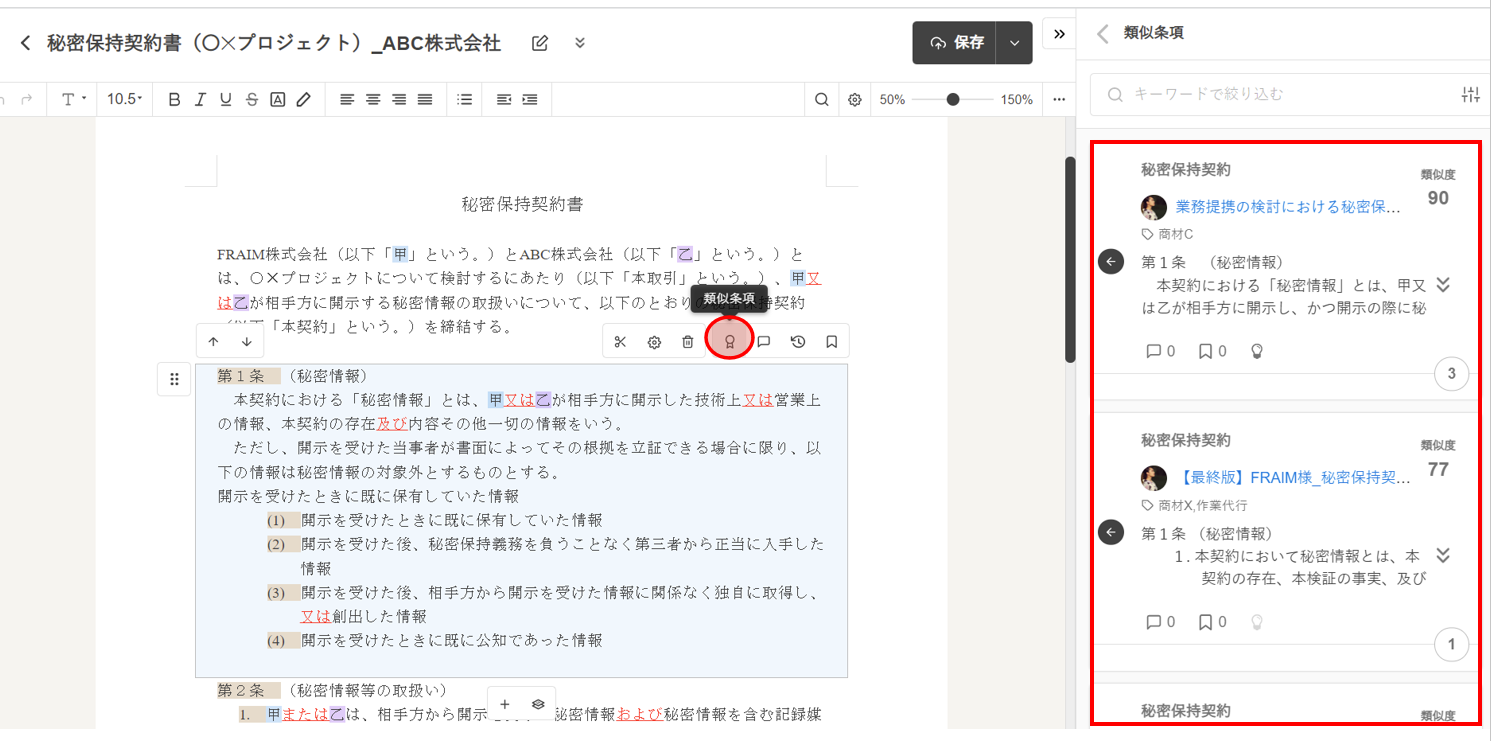The height and width of the screenshot is (741, 1491).
Task: Open dropdown arrow next to 保存 button
Action: tap(1015, 43)
